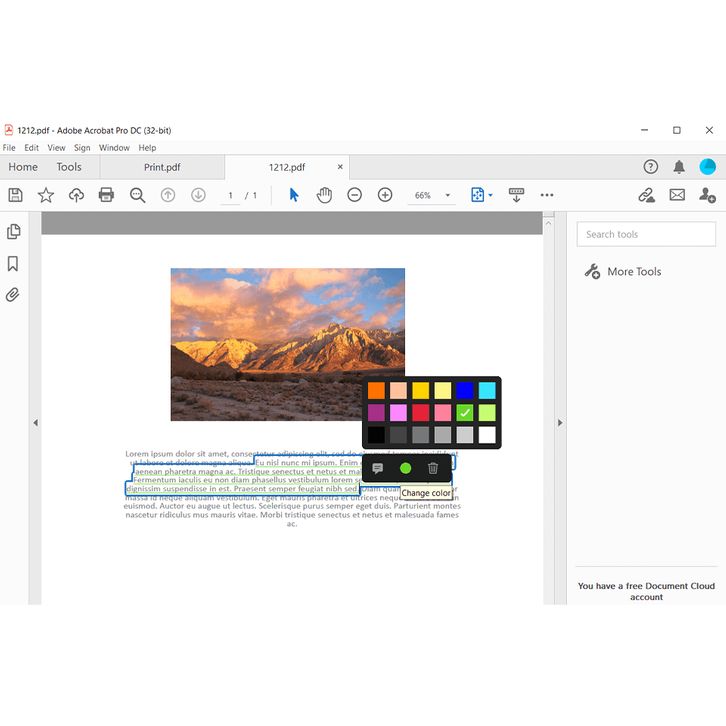Choose the selected green swatch with checkmark

(x=465, y=413)
